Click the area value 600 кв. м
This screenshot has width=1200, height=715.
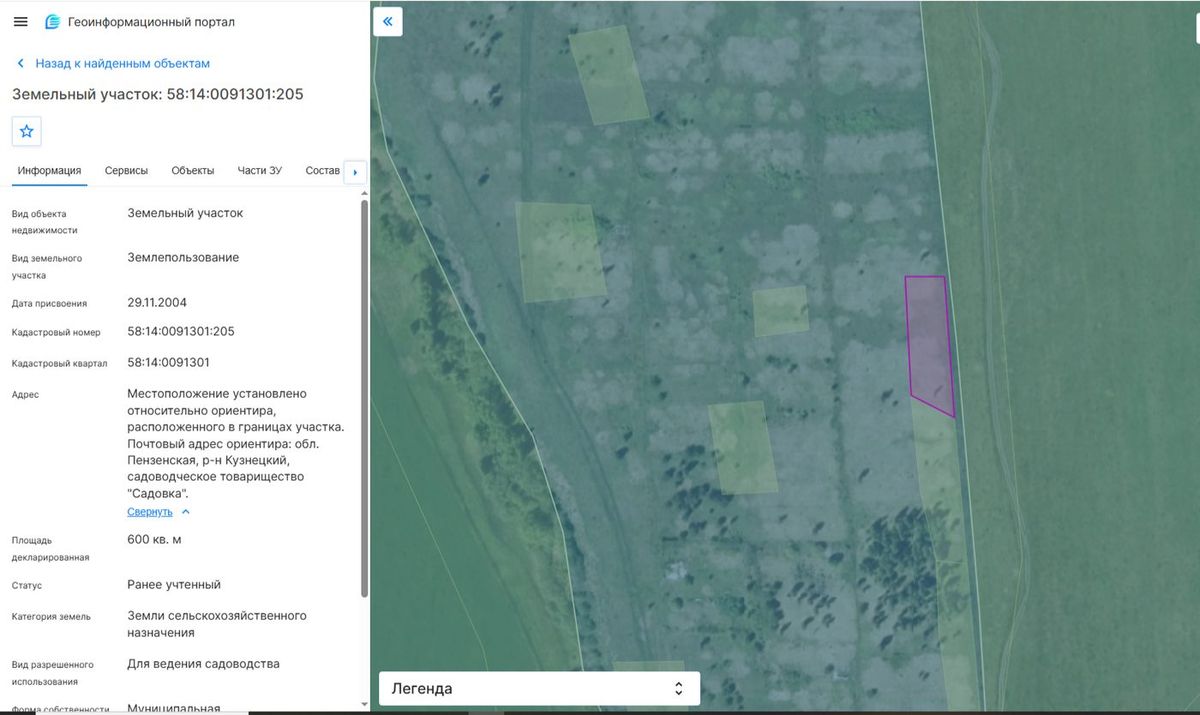tap(155, 539)
